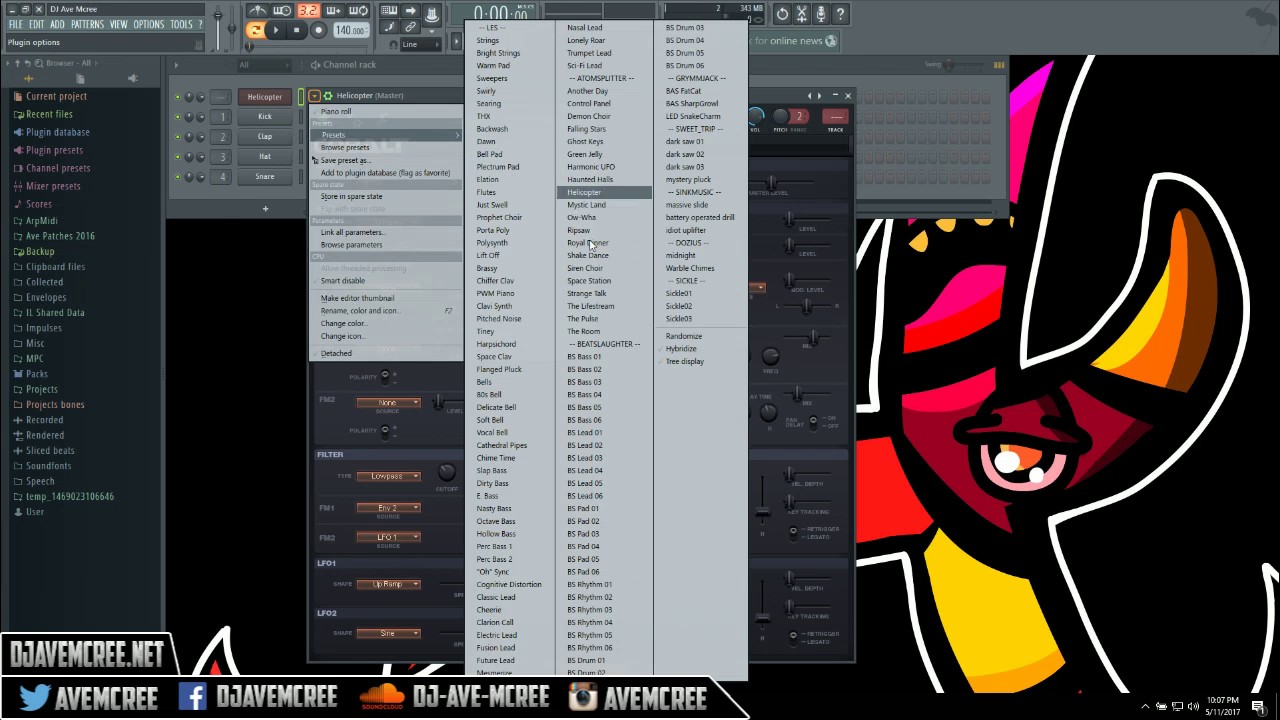Choose the Mystic Land preset
1280x720 pixels.
(x=586, y=205)
